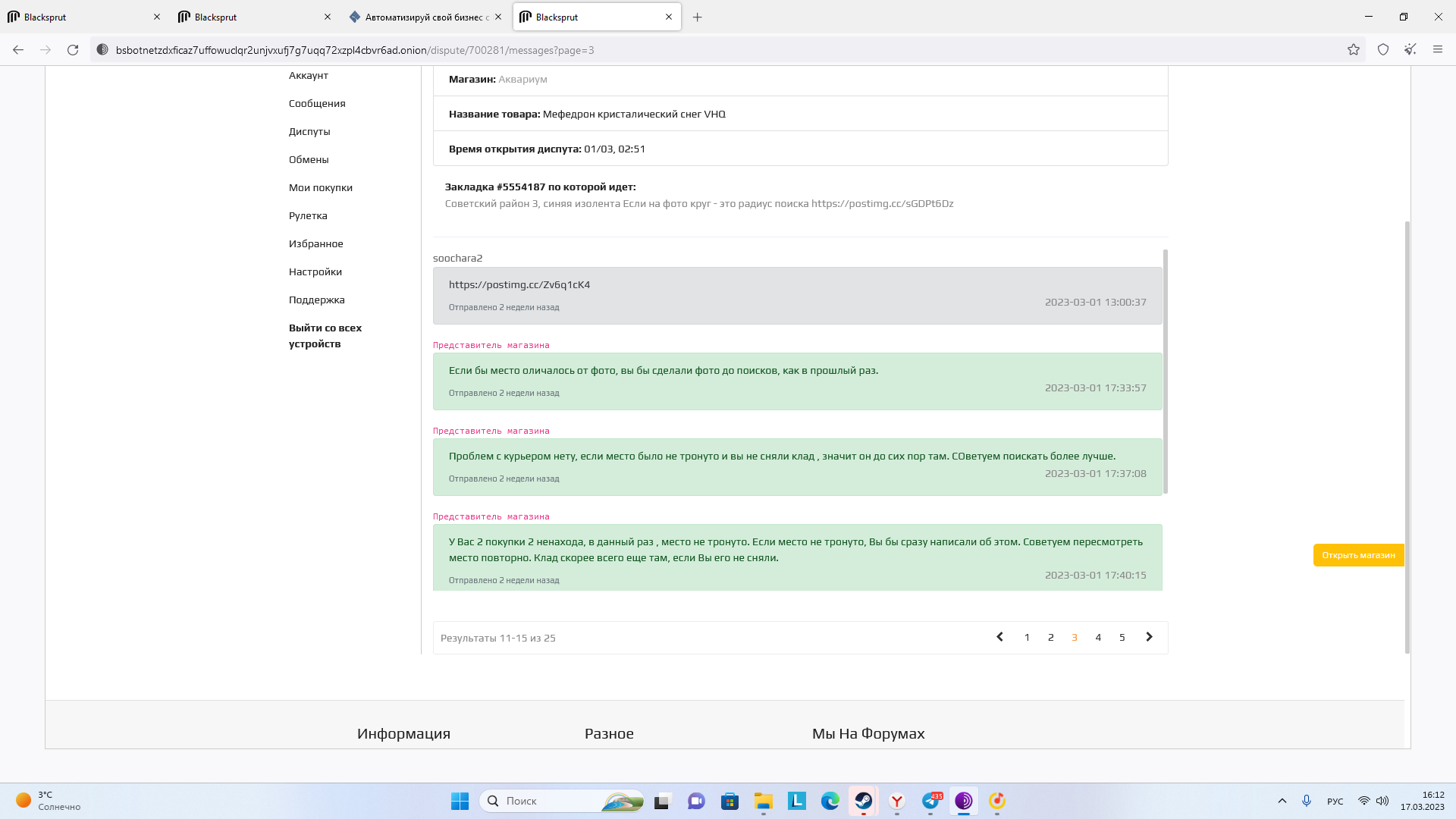Go to page 4 of messages
The width and height of the screenshot is (1456, 819).
pos(1098,637)
